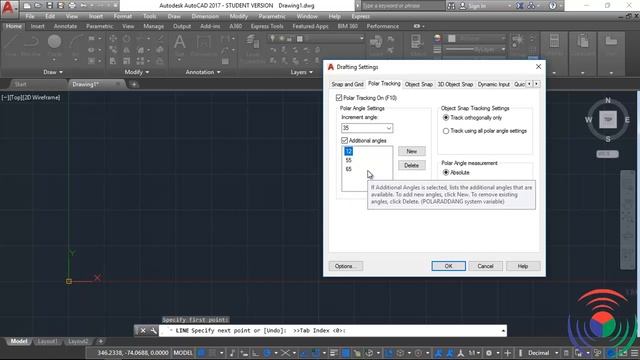640x360 pixels.
Task: Select the Polyline tool in Draw panel
Action: coord(31,45)
